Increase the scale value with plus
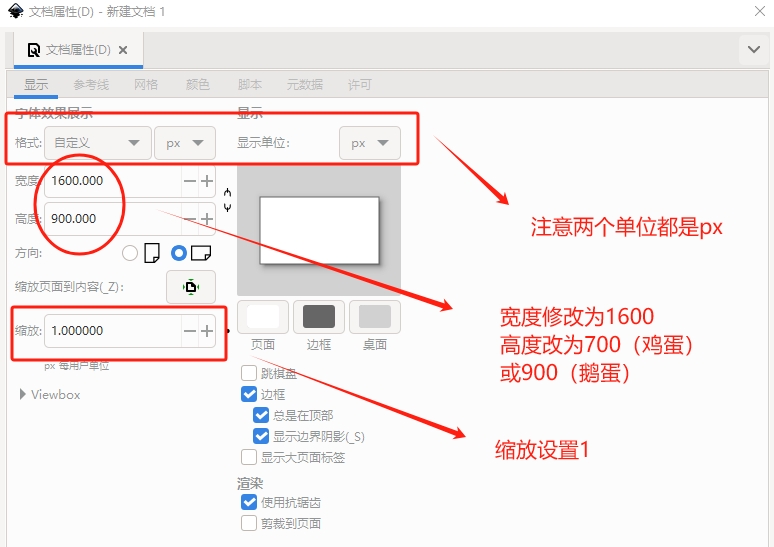Viewport: 774px width, 547px height. [x=207, y=331]
